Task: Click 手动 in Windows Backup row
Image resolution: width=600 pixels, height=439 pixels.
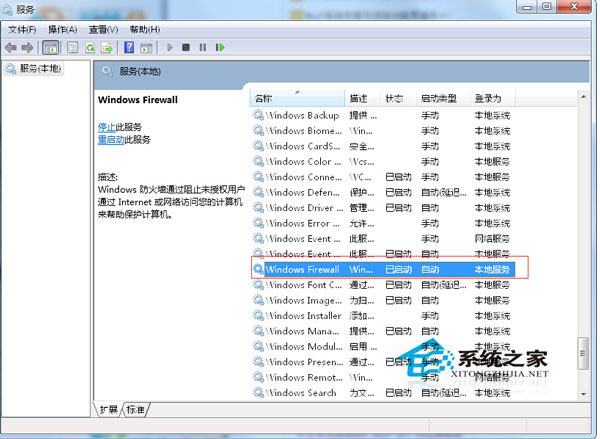Action: [x=430, y=115]
